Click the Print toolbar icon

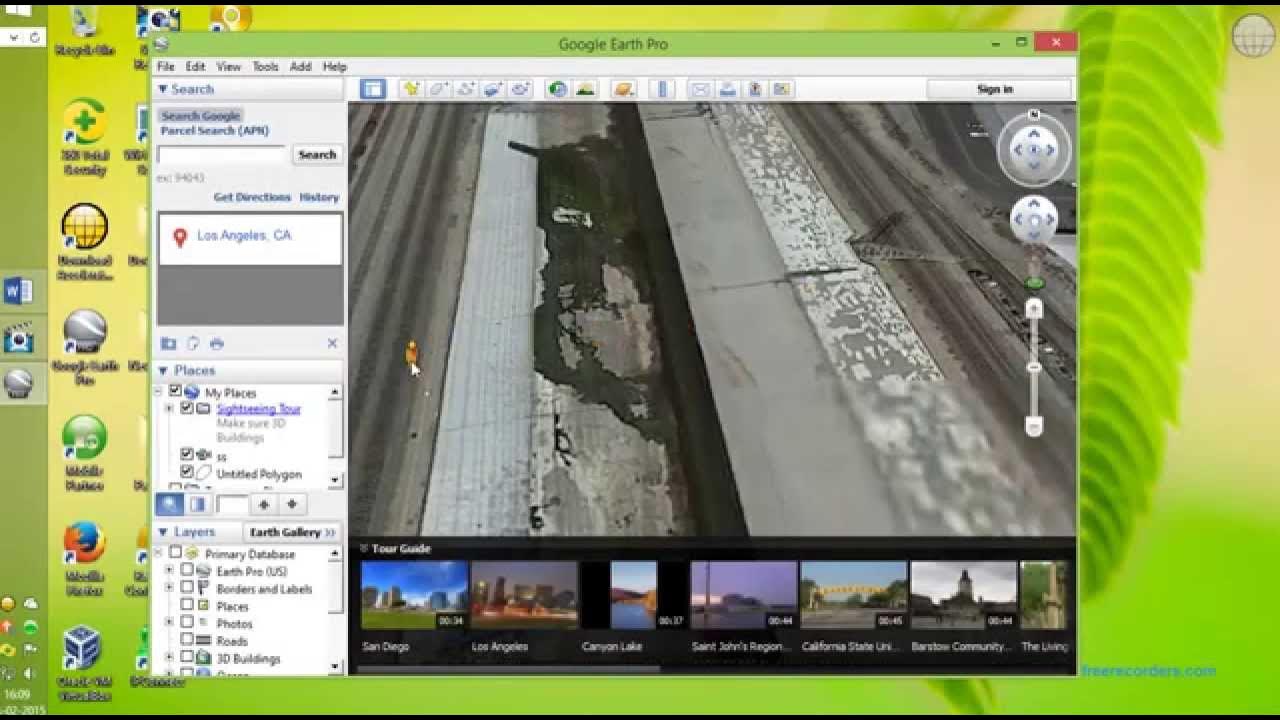(727, 89)
